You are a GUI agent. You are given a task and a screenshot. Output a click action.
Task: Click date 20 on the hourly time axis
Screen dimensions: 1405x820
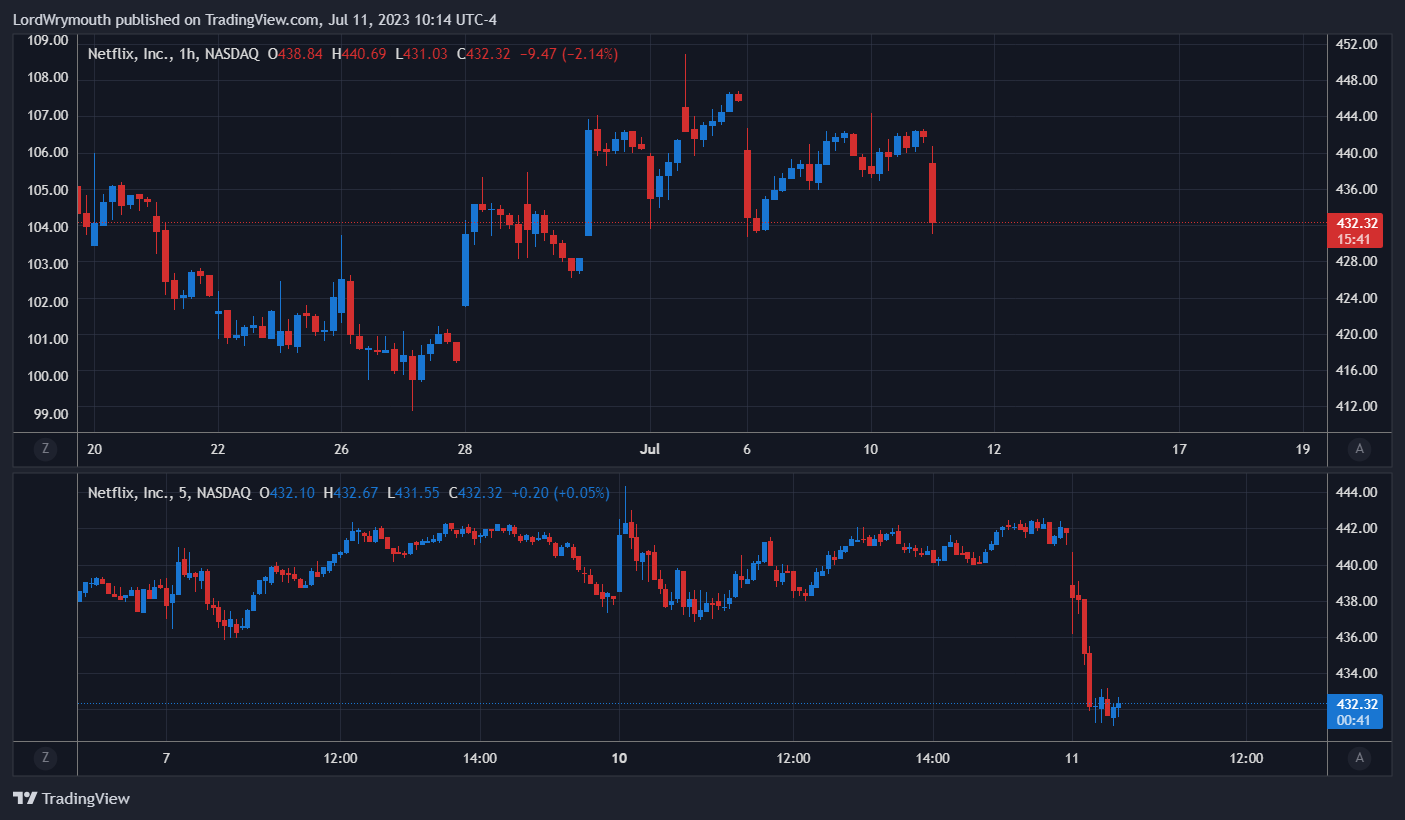pos(94,450)
